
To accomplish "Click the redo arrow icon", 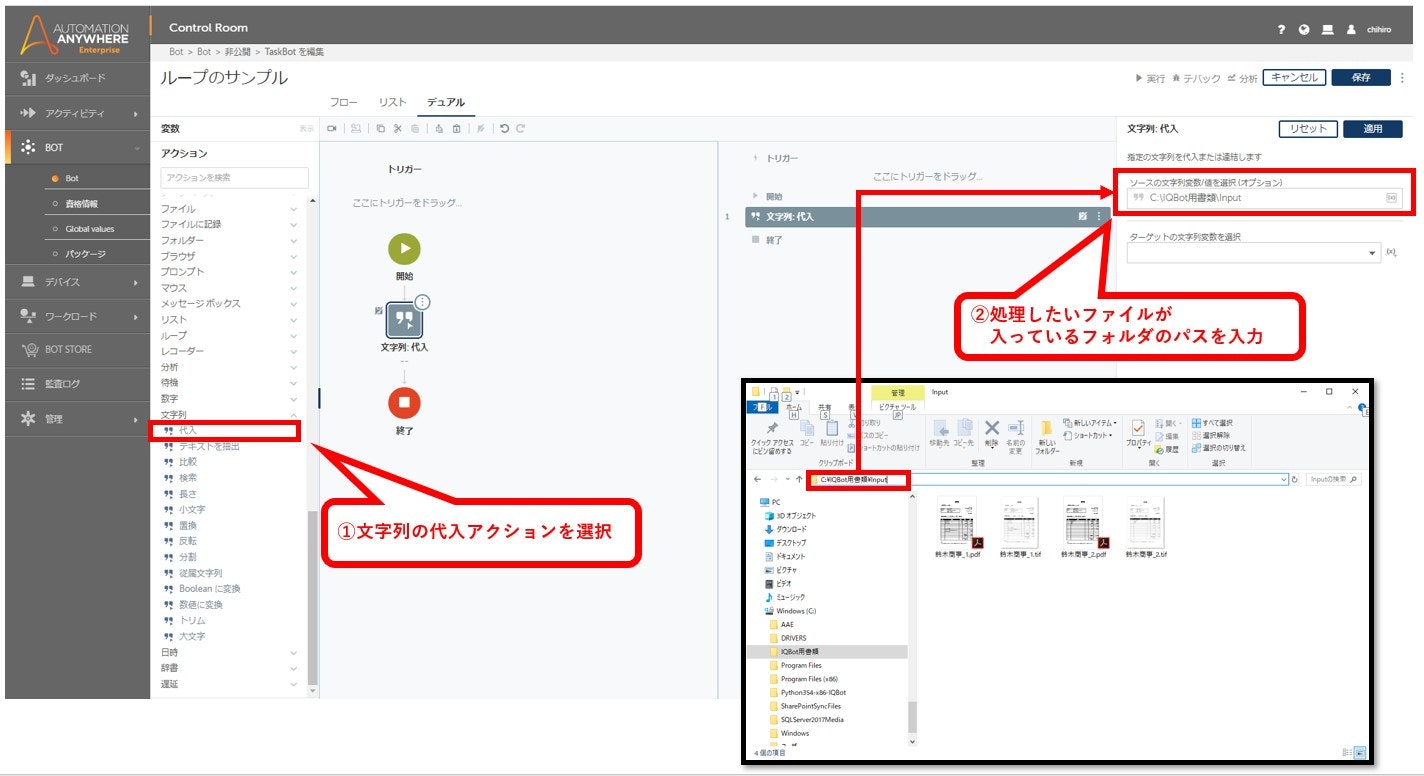I will 520,128.
